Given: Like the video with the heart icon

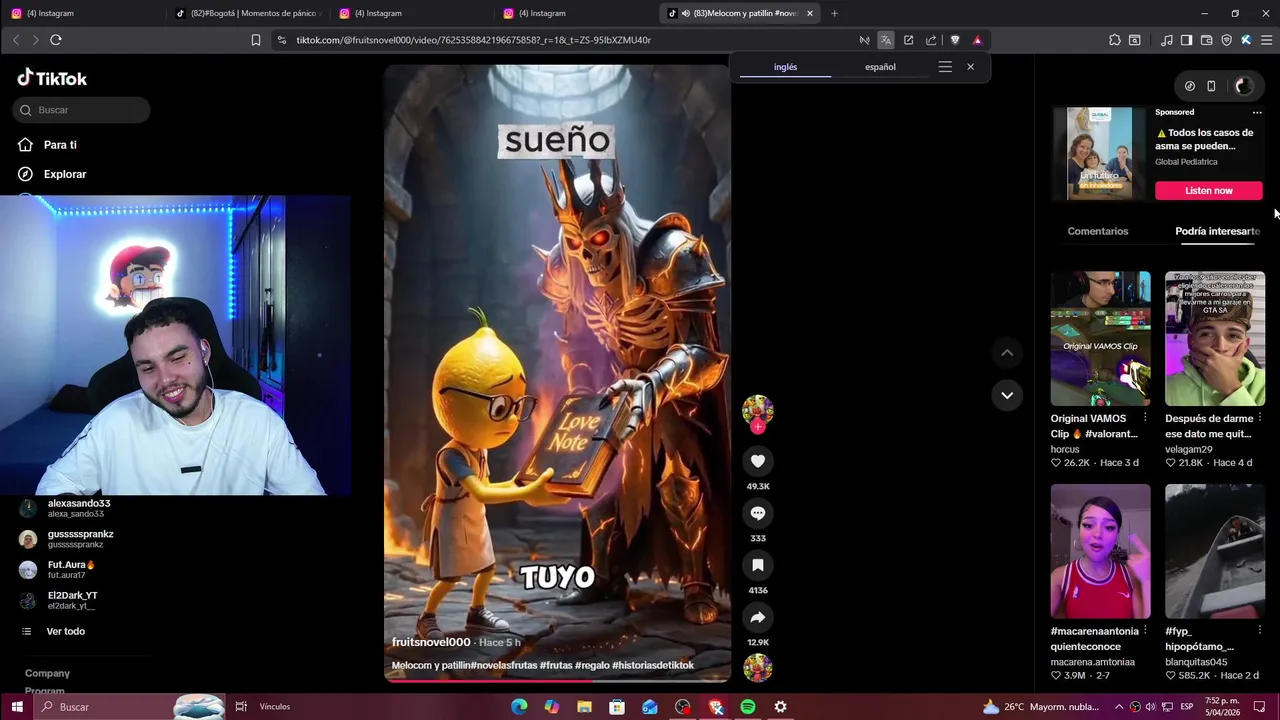Looking at the screenshot, I should pos(757,461).
